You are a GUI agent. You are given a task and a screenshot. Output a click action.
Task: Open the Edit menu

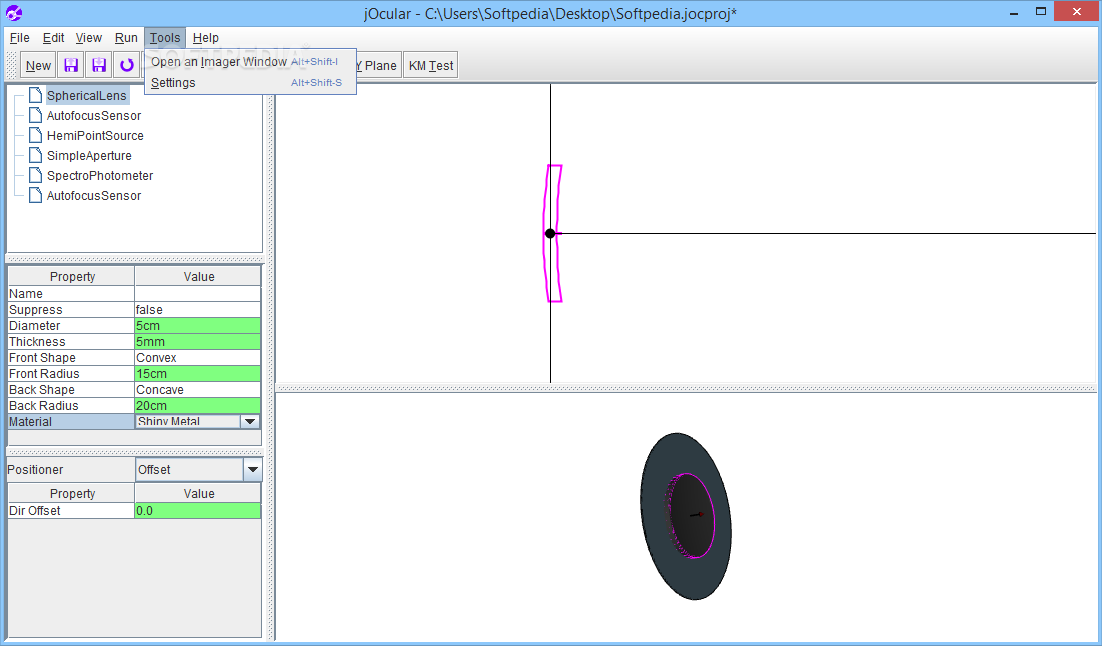[53, 38]
